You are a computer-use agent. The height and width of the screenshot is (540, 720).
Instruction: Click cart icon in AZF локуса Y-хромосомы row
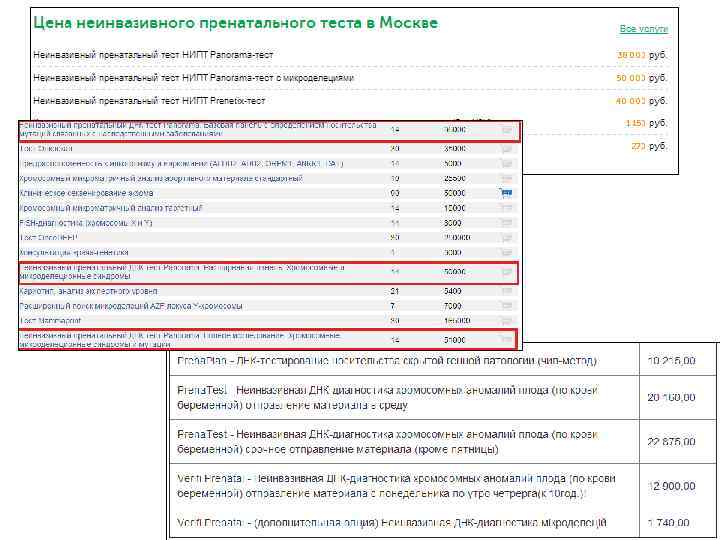(x=506, y=306)
